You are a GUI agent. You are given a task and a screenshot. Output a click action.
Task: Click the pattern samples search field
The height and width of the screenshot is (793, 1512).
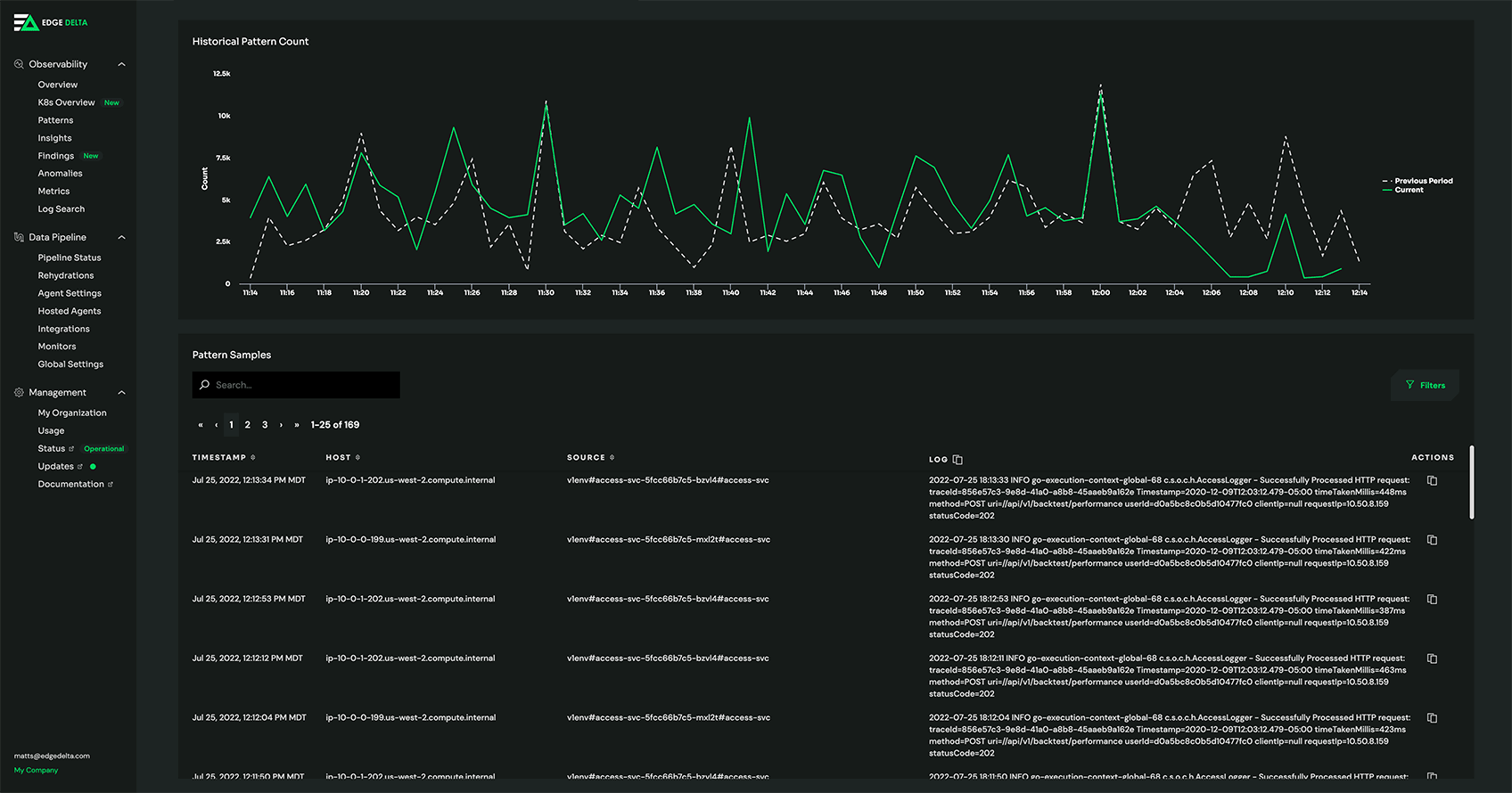coord(296,385)
